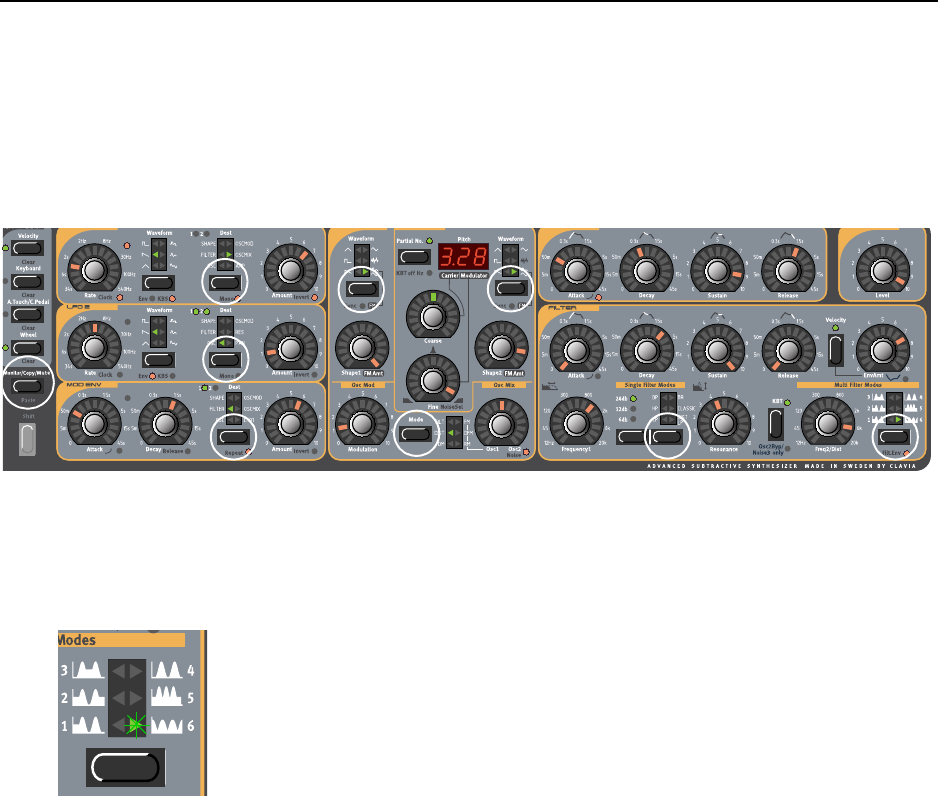Click circled Dest button above LFO 2 section
938x796 pixels.
click(x=225, y=283)
